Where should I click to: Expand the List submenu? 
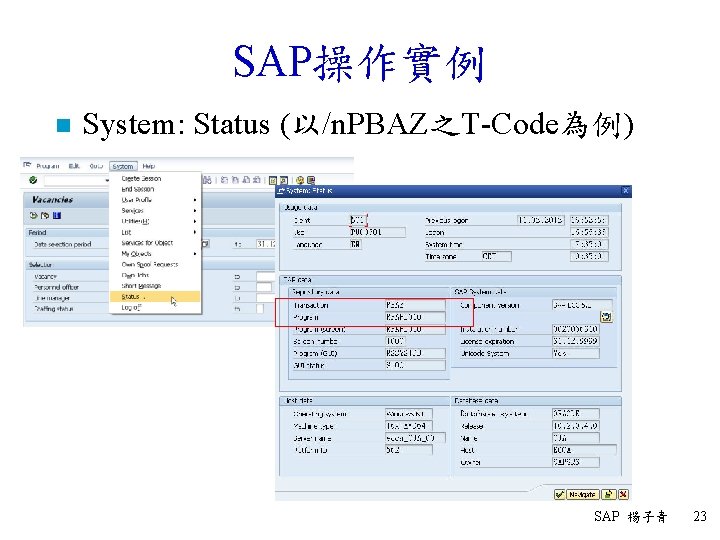point(155,232)
